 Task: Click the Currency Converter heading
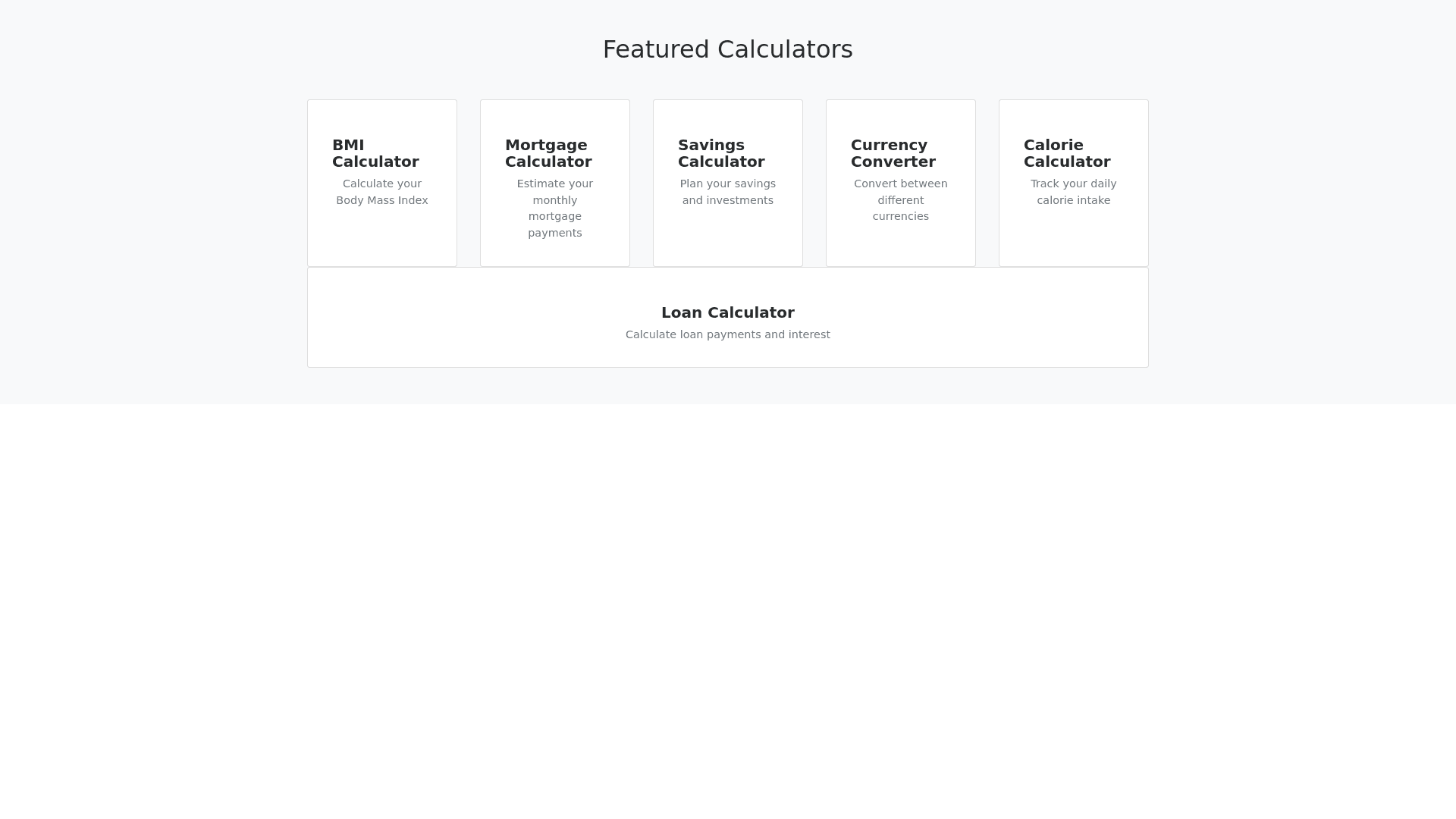[x=893, y=153]
